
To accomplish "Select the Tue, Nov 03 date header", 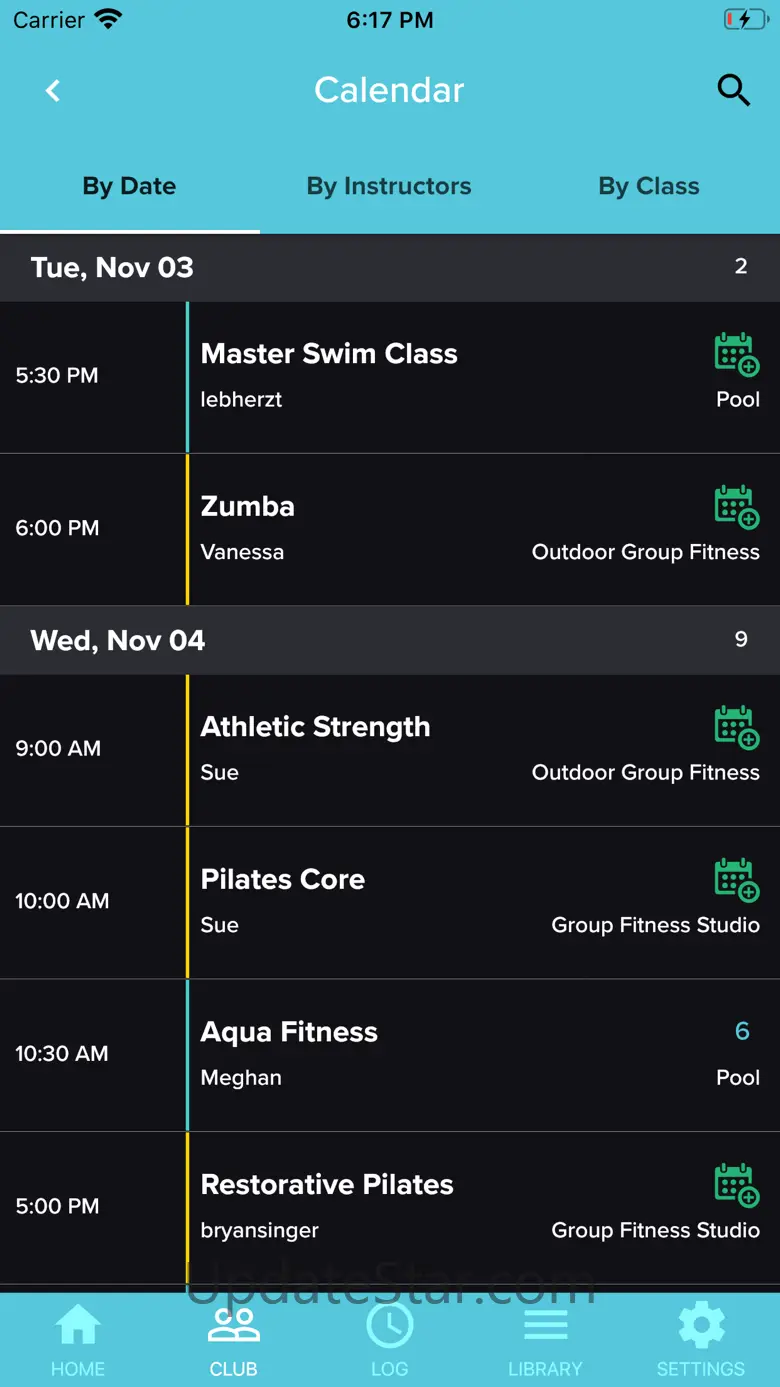I will 112,268.
